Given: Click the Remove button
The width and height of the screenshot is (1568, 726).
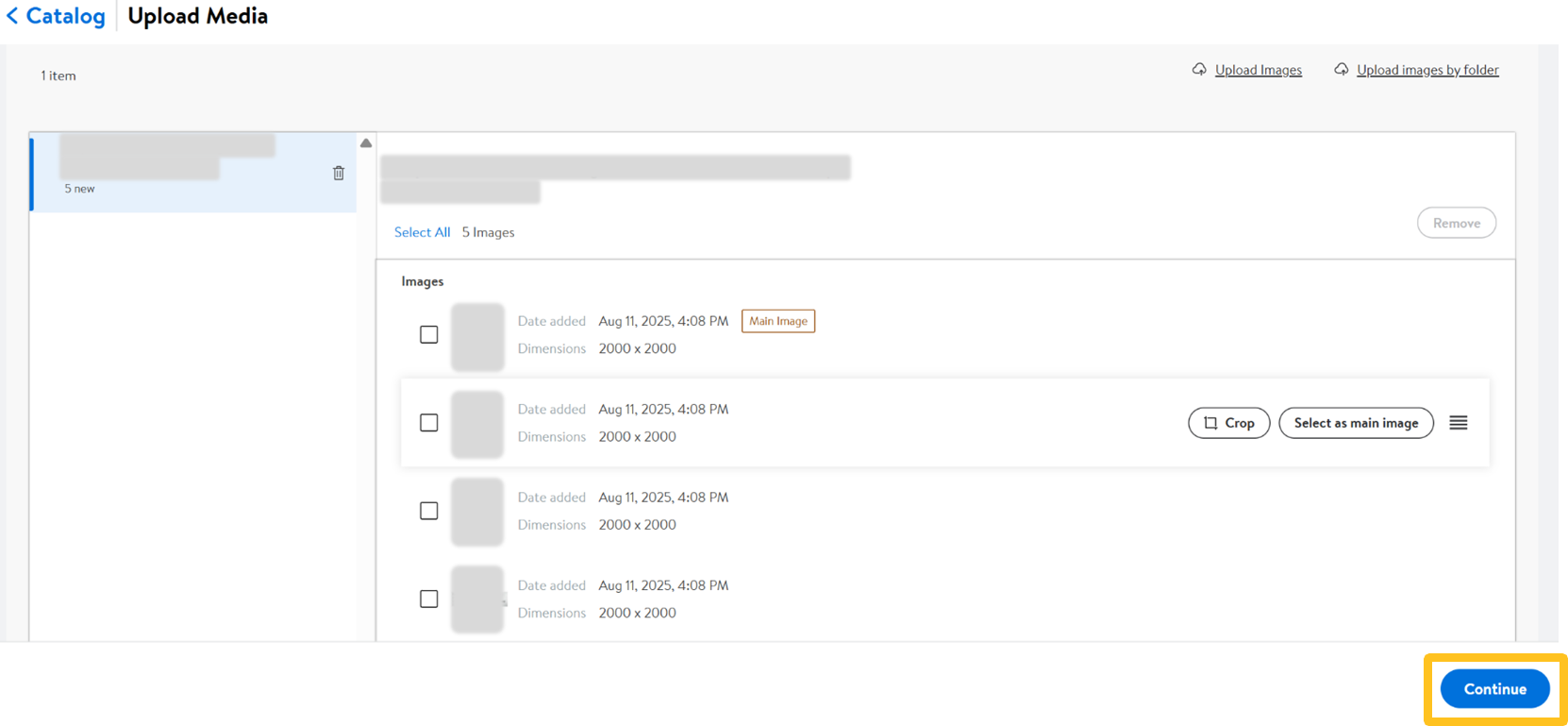Looking at the screenshot, I should [x=1456, y=224].
